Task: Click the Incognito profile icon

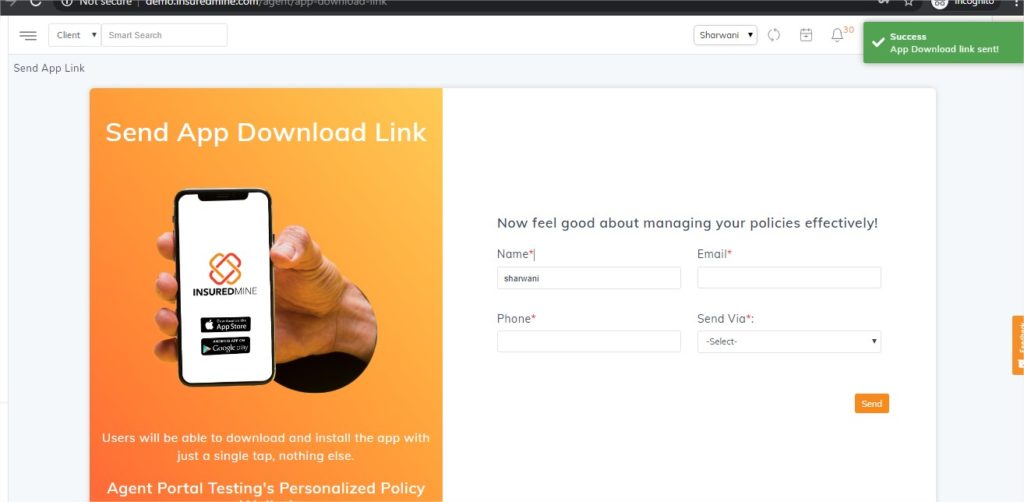Action: (x=939, y=3)
